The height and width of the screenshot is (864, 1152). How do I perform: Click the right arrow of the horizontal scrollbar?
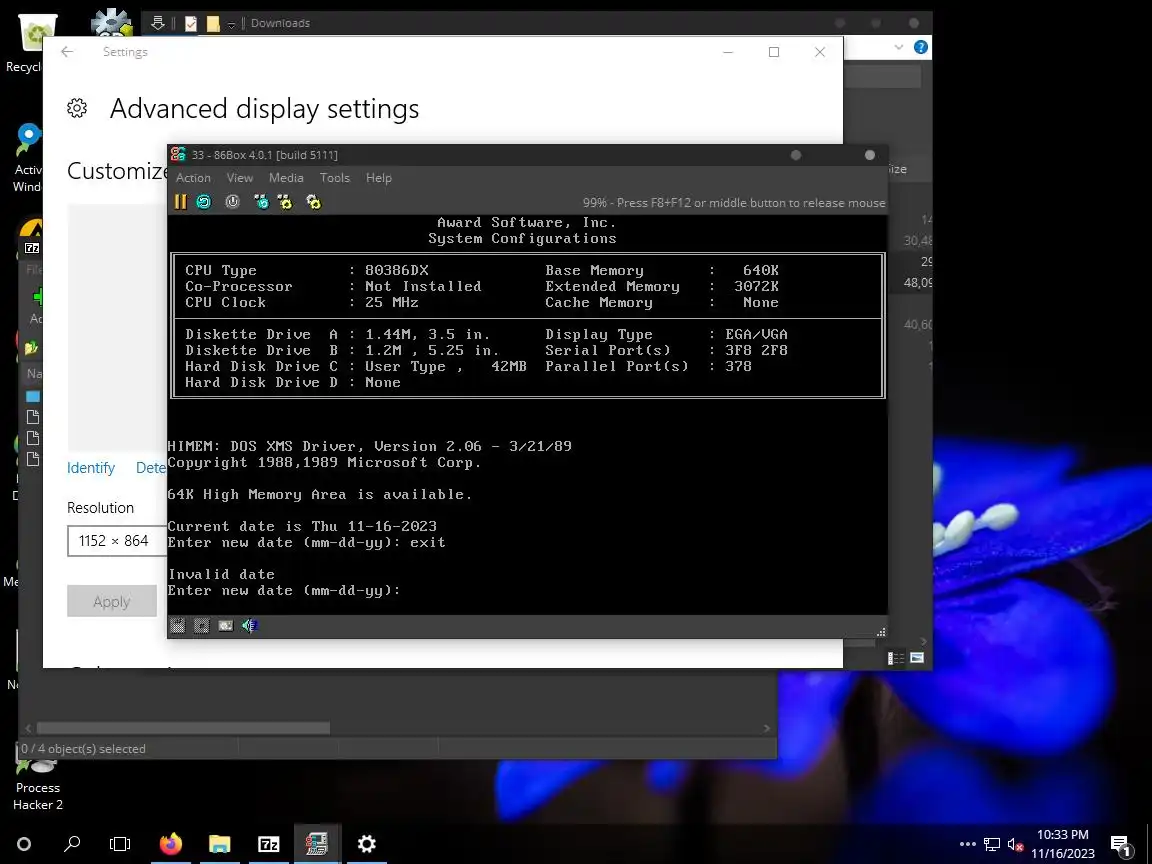point(767,728)
